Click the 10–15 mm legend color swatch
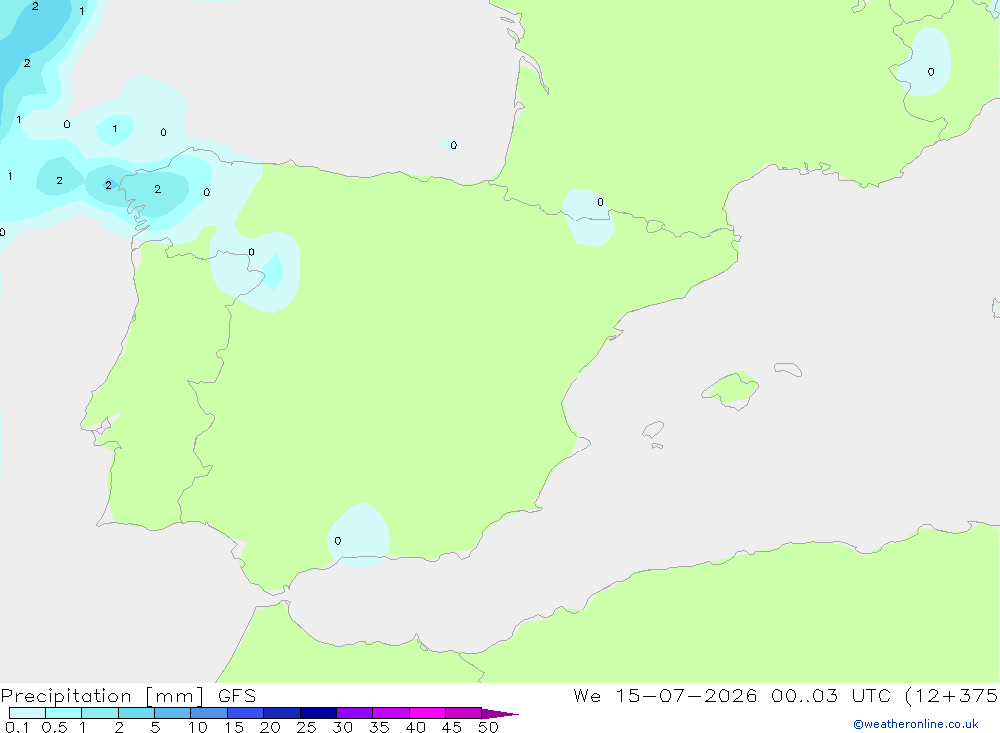1000x733 pixels. (209, 713)
